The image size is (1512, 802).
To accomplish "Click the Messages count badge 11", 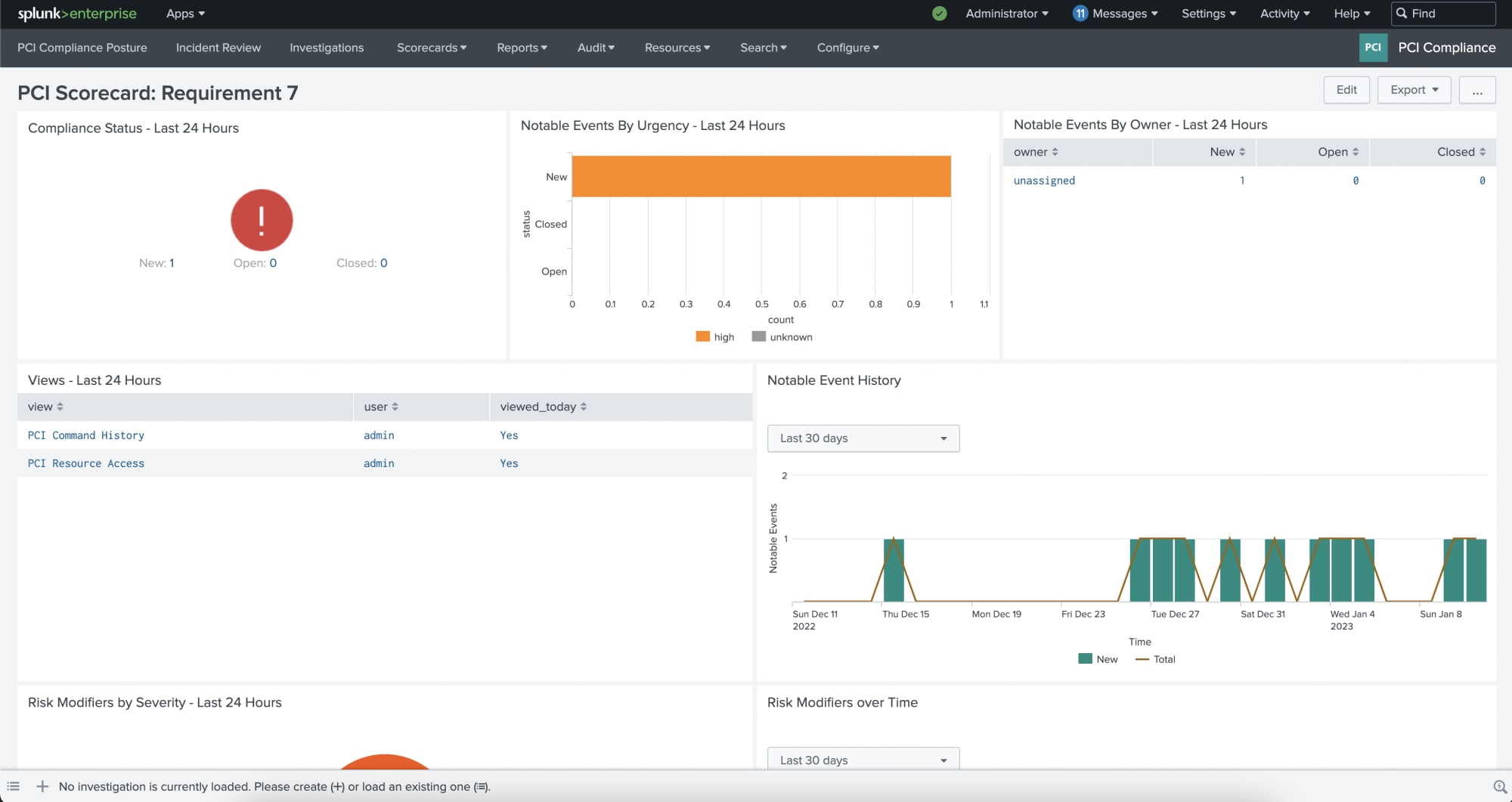I will tap(1080, 14).
